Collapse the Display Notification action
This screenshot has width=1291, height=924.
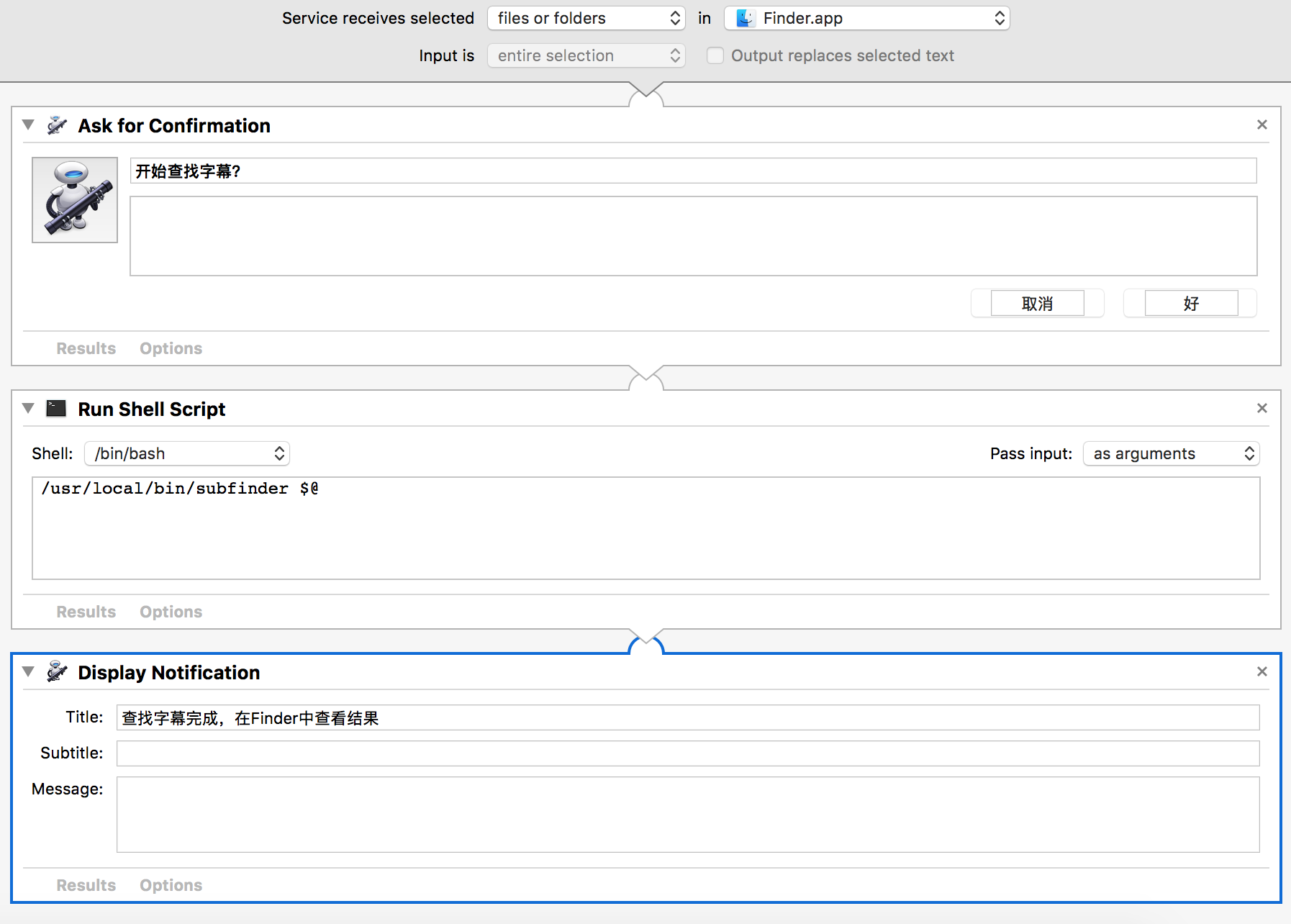pos(28,671)
